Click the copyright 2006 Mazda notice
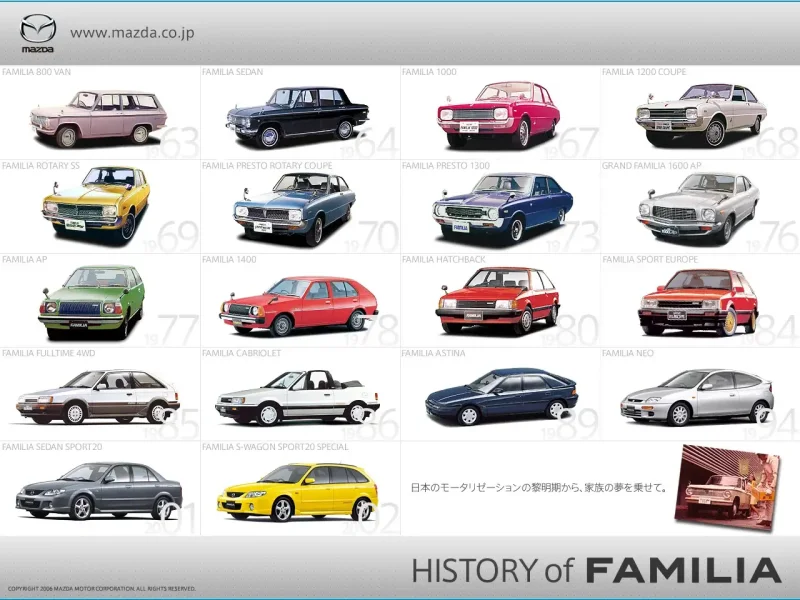800x600 pixels. click(x=102, y=589)
